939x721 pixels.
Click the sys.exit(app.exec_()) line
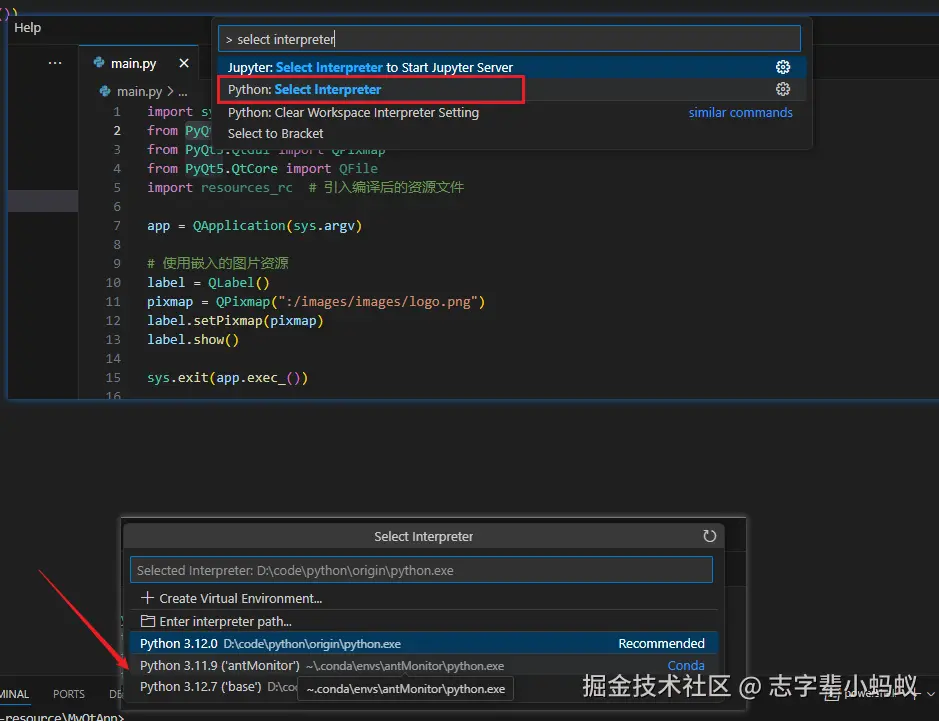228,378
